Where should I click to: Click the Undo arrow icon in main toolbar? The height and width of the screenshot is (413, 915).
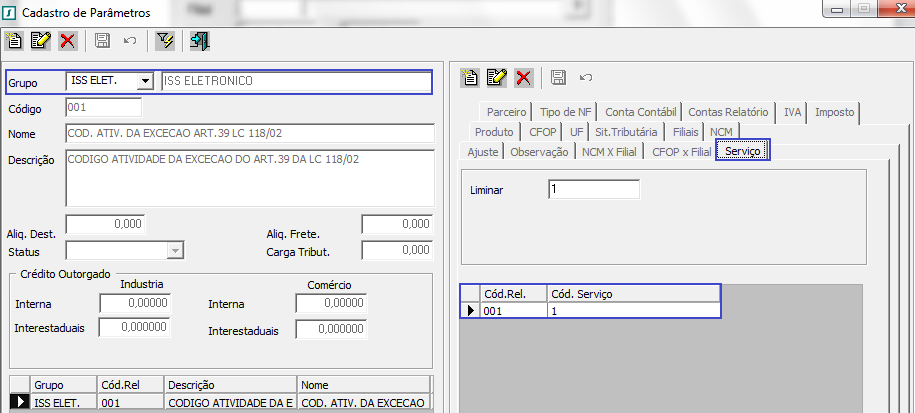point(130,41)
